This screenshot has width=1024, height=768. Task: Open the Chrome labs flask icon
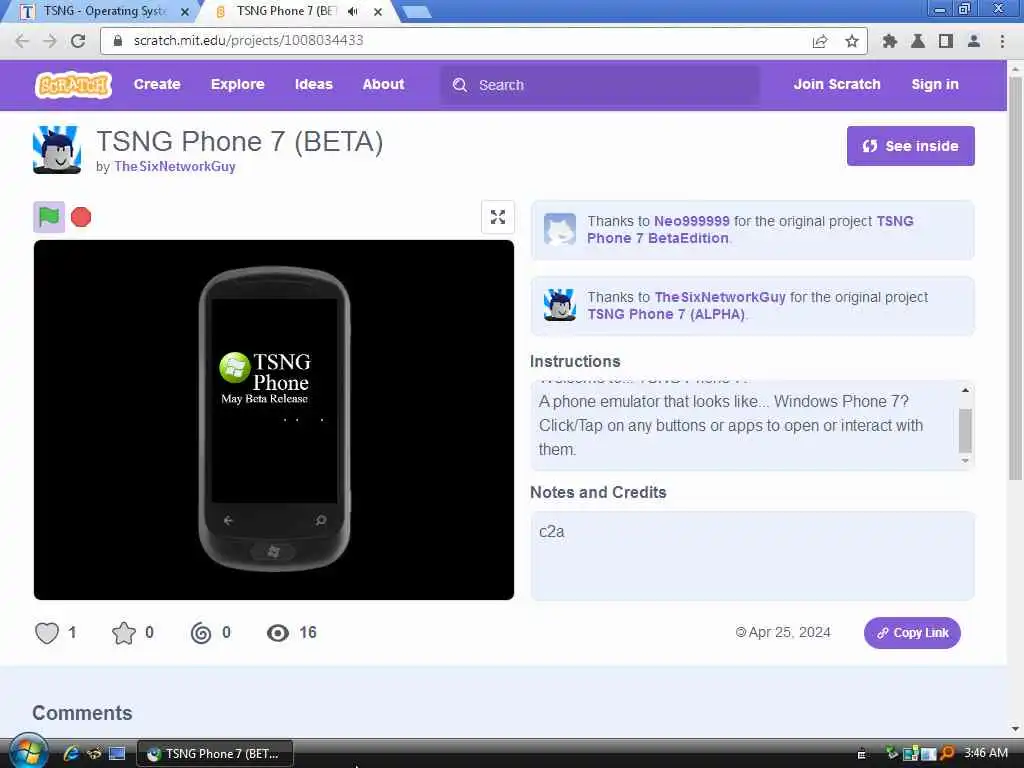918,41
